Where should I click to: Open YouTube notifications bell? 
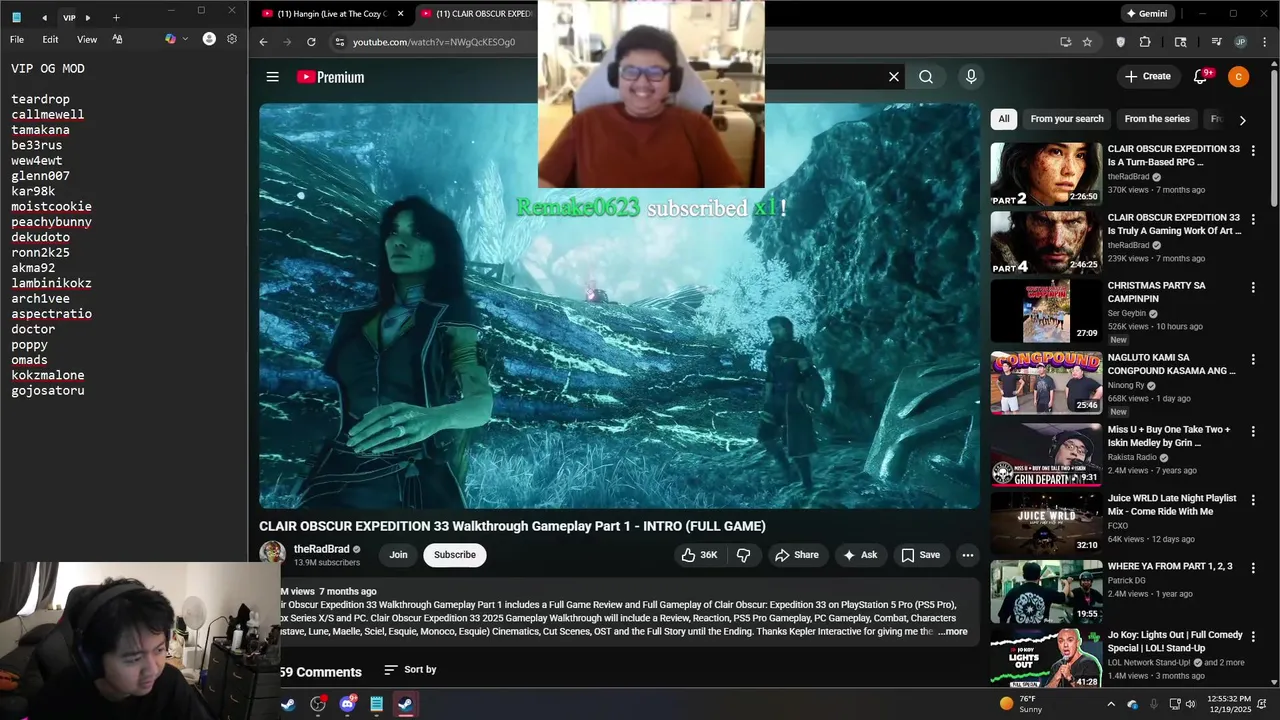[x=1203, y=77]
